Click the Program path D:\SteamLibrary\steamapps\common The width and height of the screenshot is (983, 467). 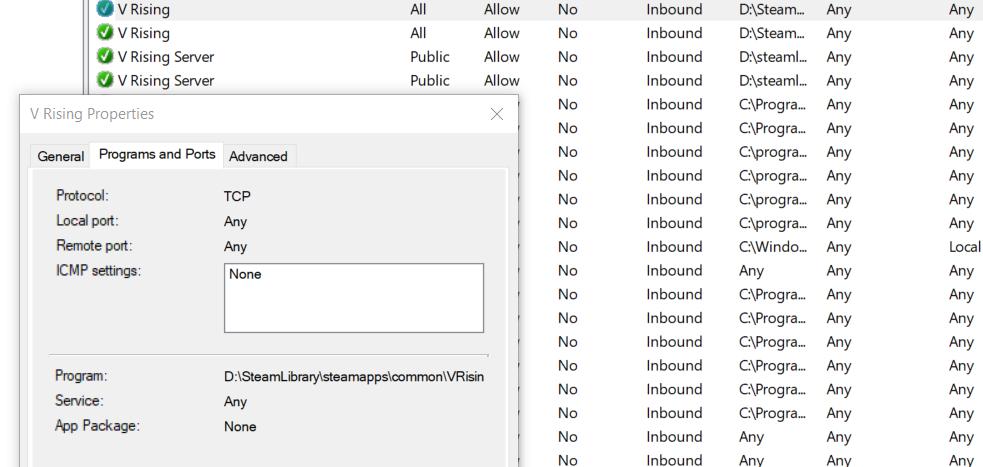click(x=354, y=377)
